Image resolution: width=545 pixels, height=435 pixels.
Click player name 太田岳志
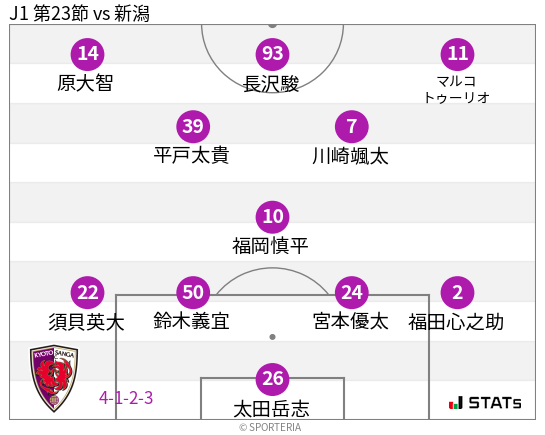pos(271,409)
